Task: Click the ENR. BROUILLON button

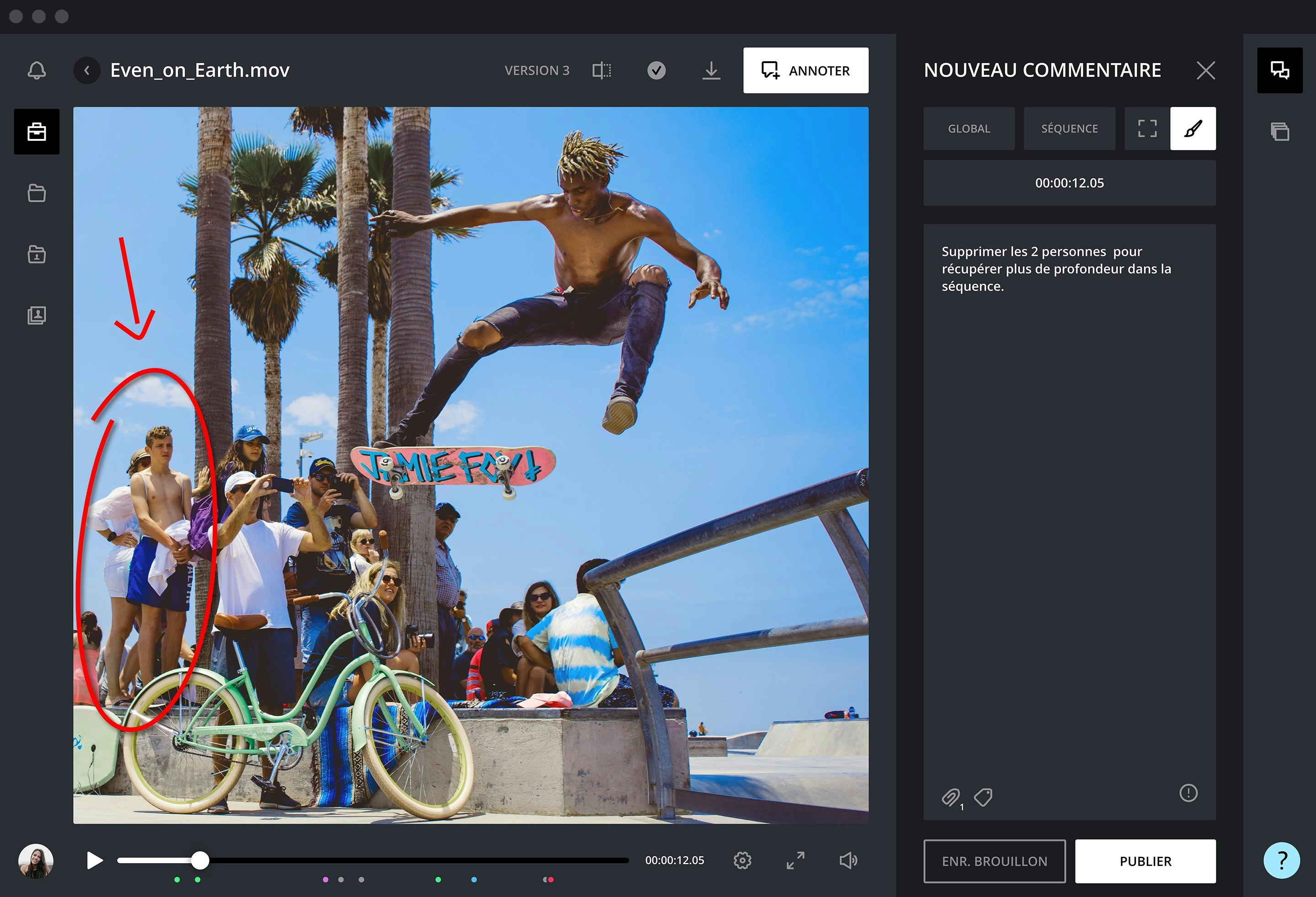Action: pyautogui.click(x=994, y=861)
